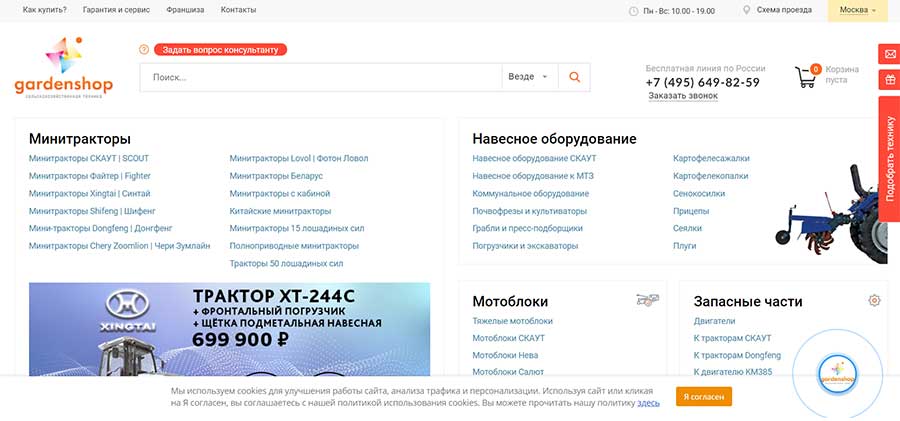Viewport: 900px width, 421px height.
Task: Click the search magnifier button
Action: click(x=574, y=77)
